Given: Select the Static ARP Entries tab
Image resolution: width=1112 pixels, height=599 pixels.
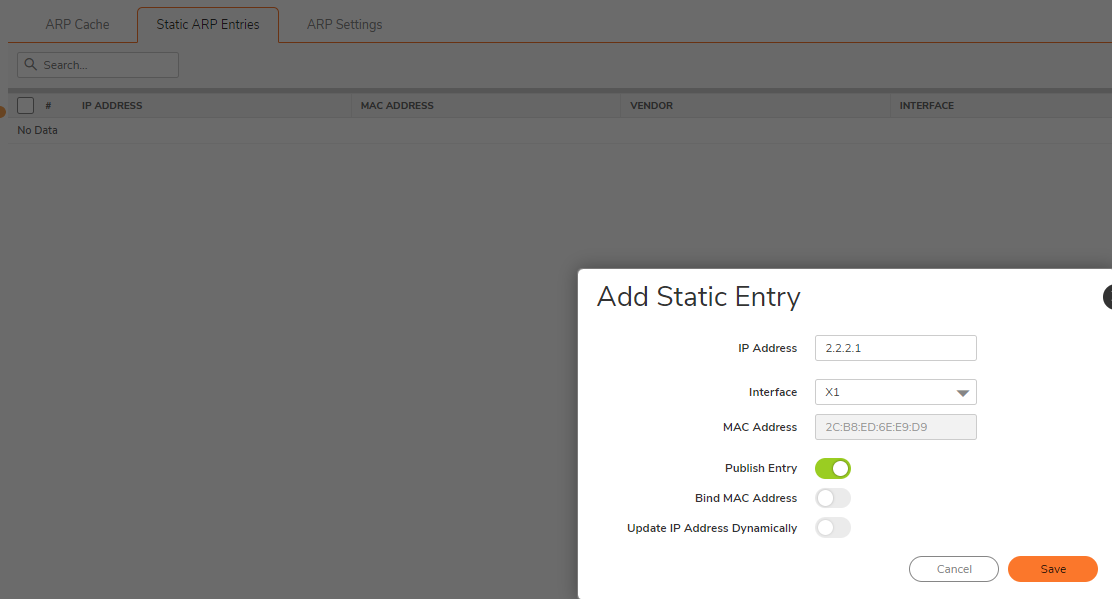Looking at the screenshot, I should click(x=208, y=25).
